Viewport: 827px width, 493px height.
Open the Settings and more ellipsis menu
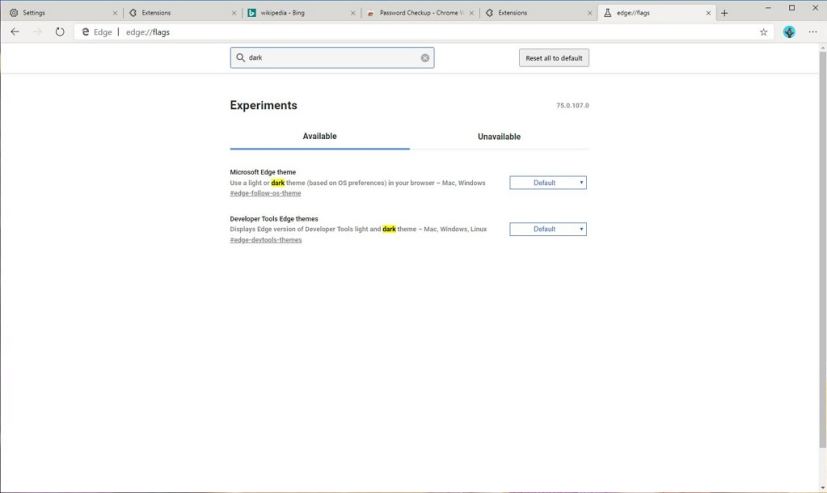click(x=813, y=32)
